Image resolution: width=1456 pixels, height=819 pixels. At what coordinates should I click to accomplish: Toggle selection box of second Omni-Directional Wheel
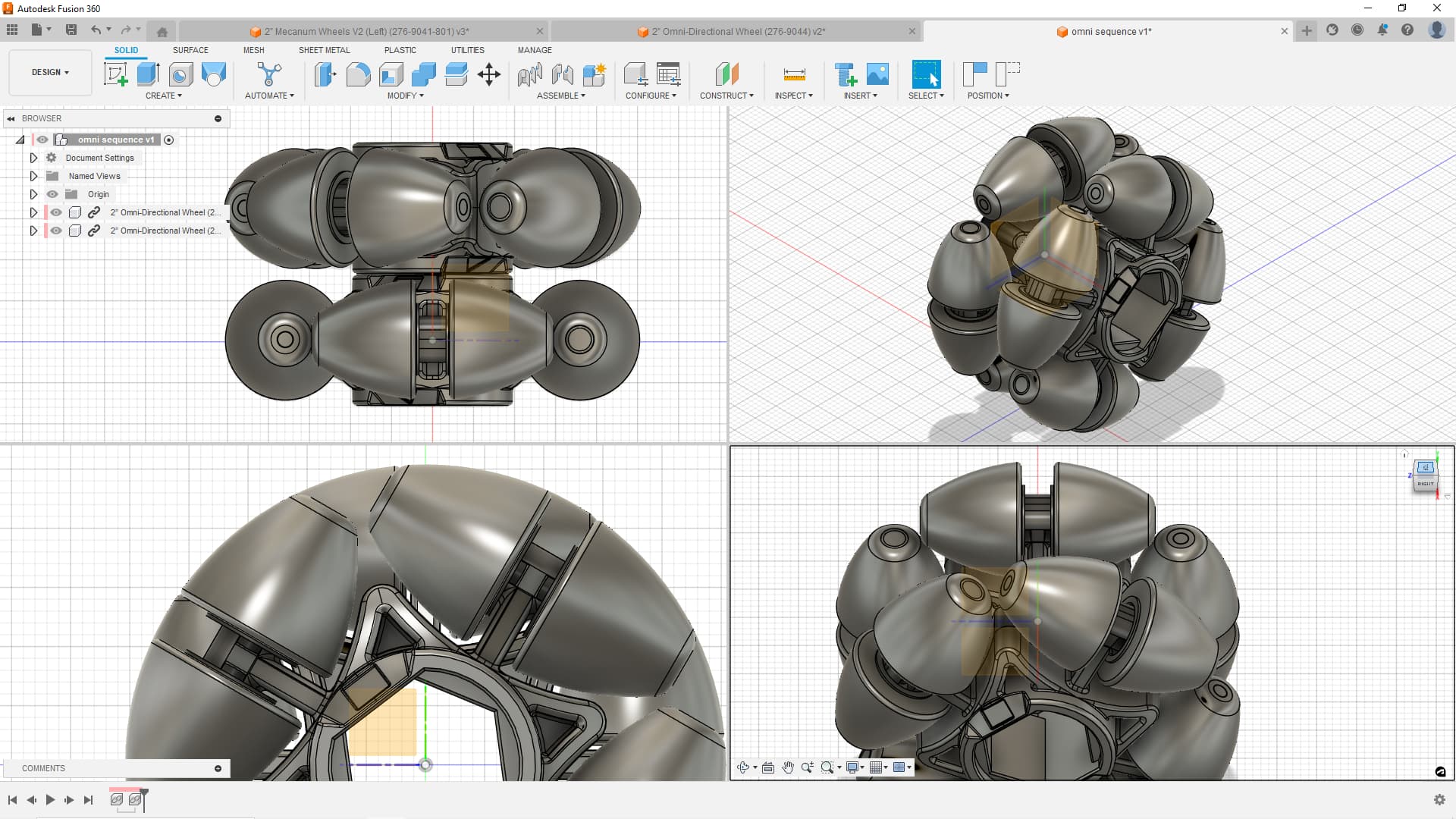[75, 231]
